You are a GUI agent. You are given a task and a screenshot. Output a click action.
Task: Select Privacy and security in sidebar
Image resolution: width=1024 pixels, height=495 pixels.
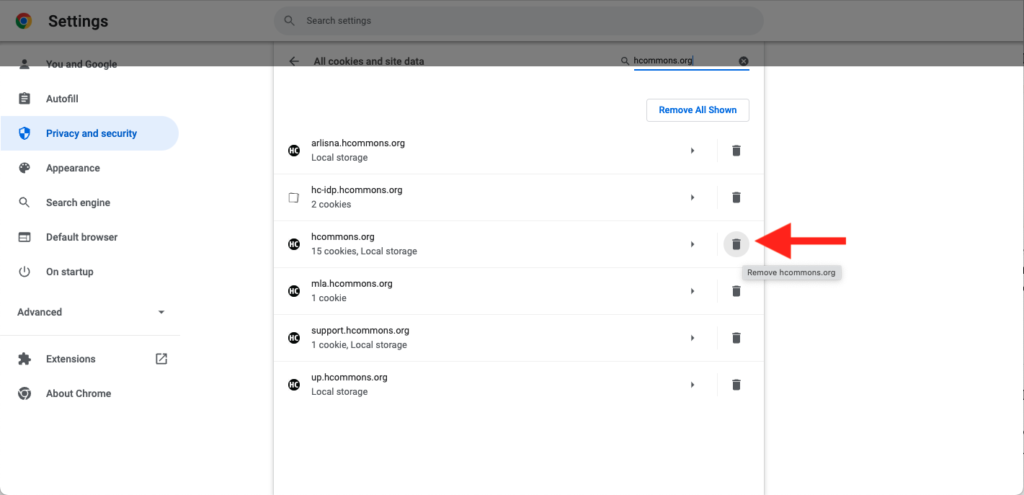pos(91,133)
